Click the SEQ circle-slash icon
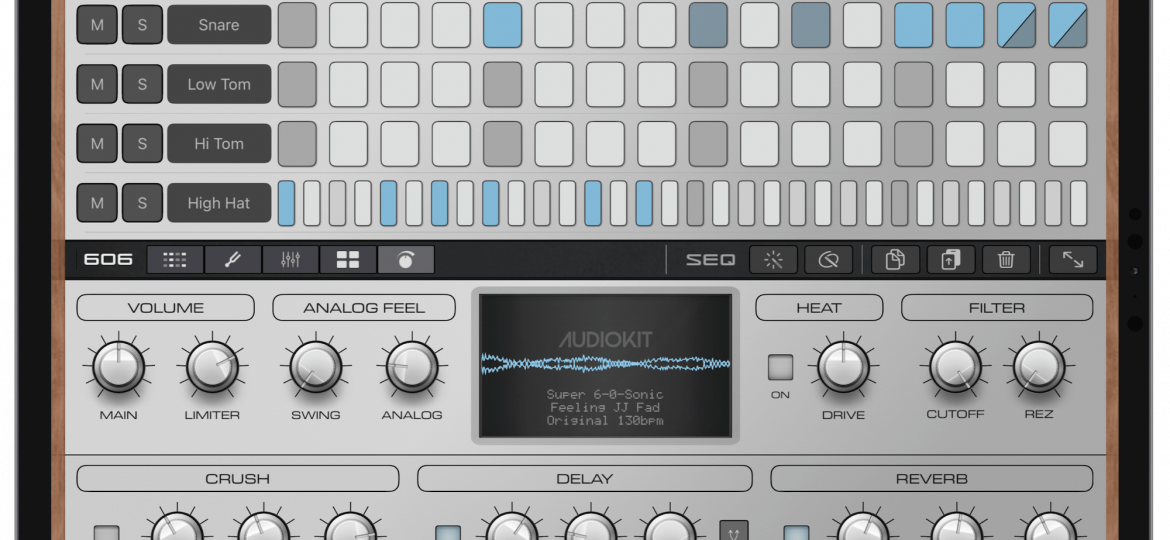 (828, 260)
